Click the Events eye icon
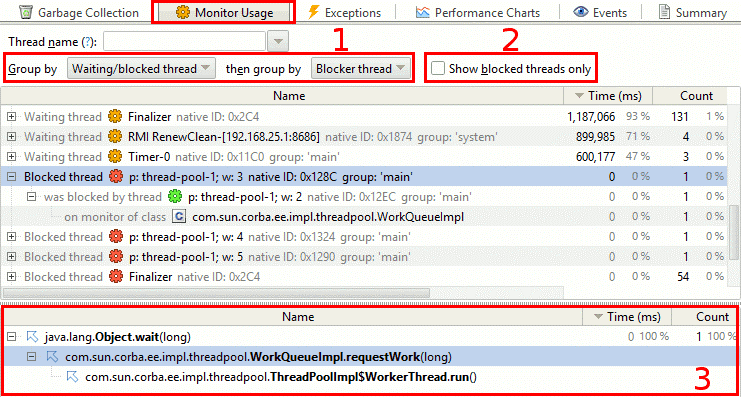The image size is (741, 397). 580,13
